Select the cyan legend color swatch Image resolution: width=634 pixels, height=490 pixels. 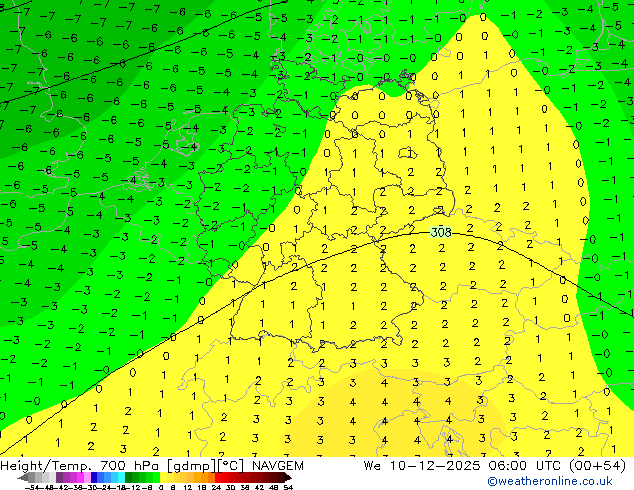[121, 478]
